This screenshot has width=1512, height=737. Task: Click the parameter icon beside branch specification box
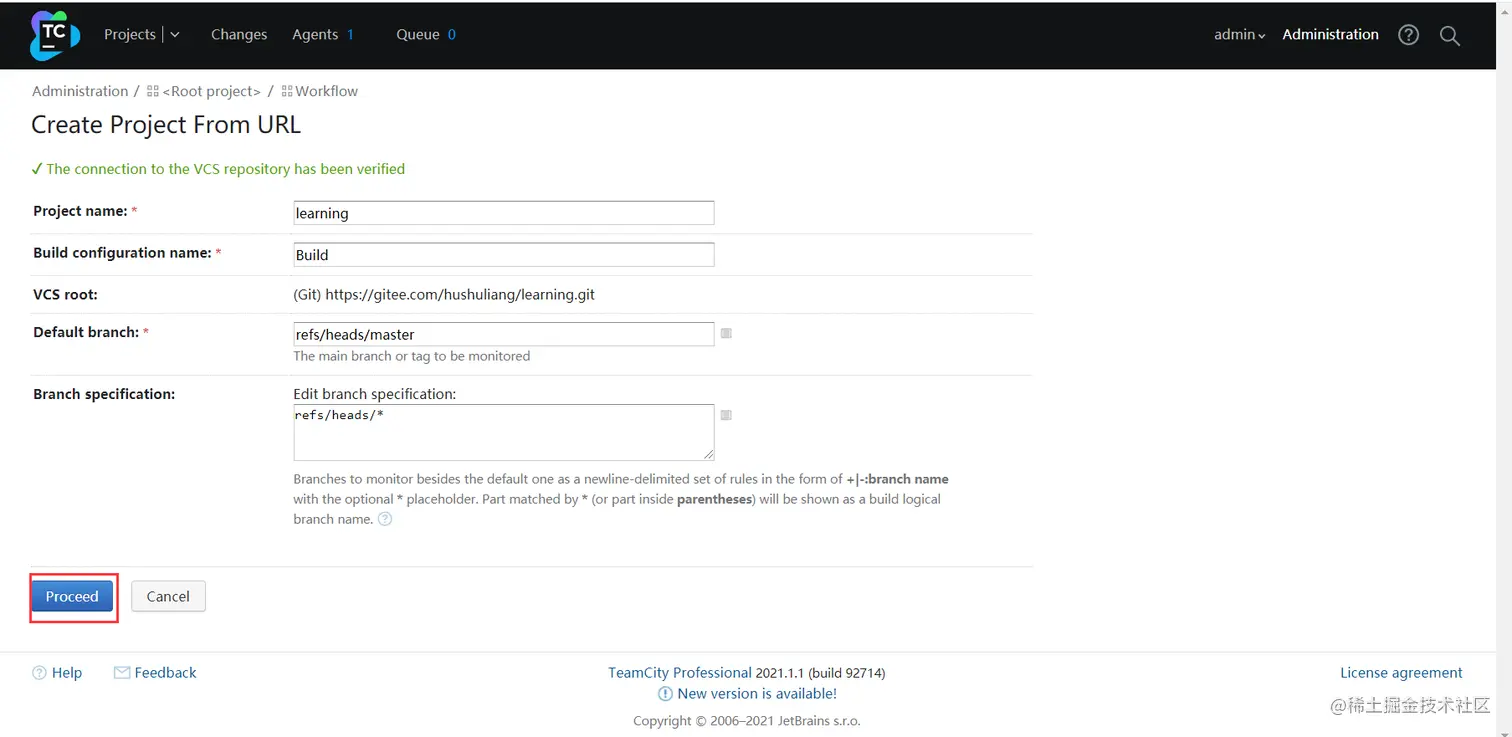[726, 415]
